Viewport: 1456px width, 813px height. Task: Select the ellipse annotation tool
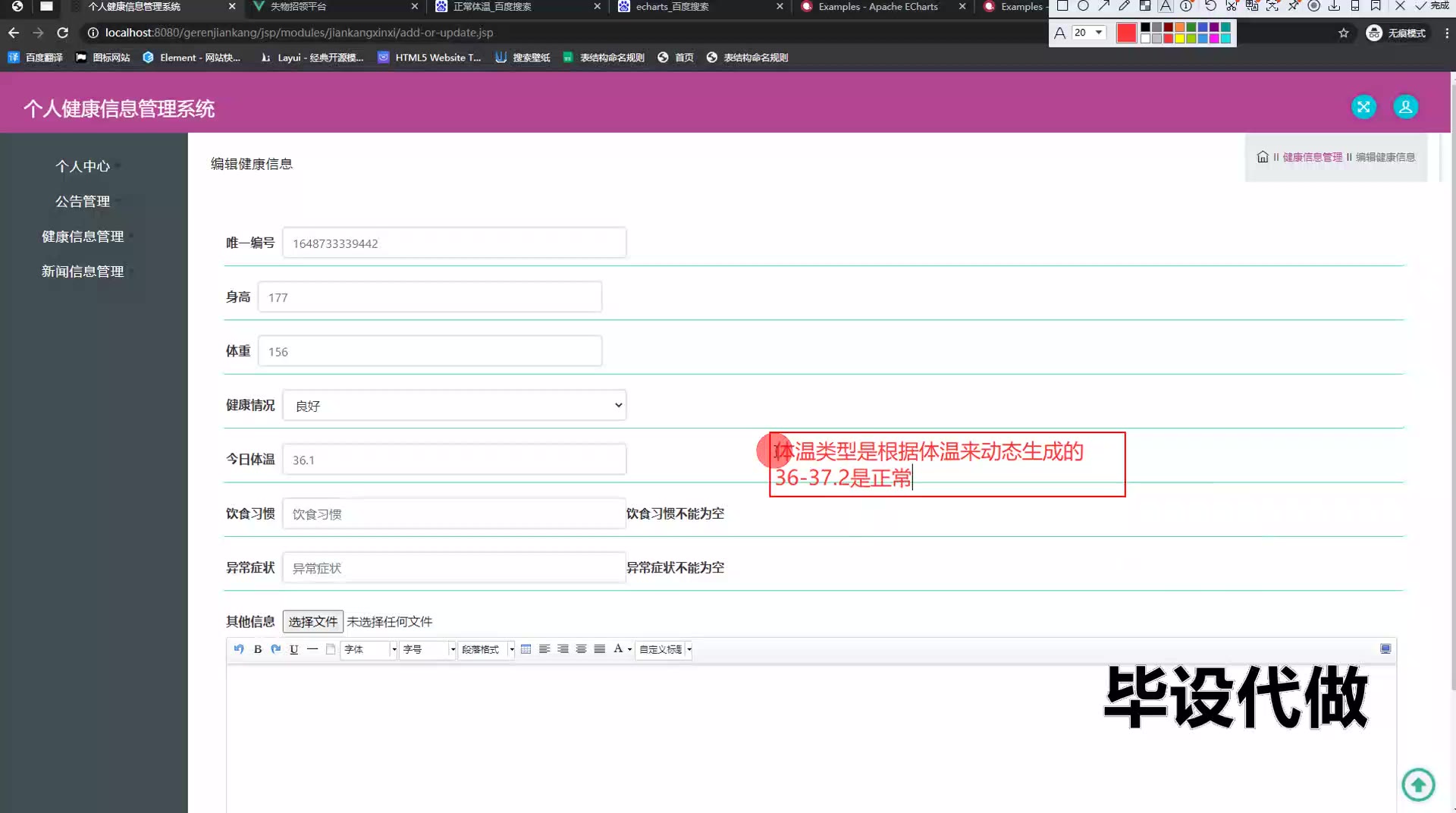tap(1083, 5)
